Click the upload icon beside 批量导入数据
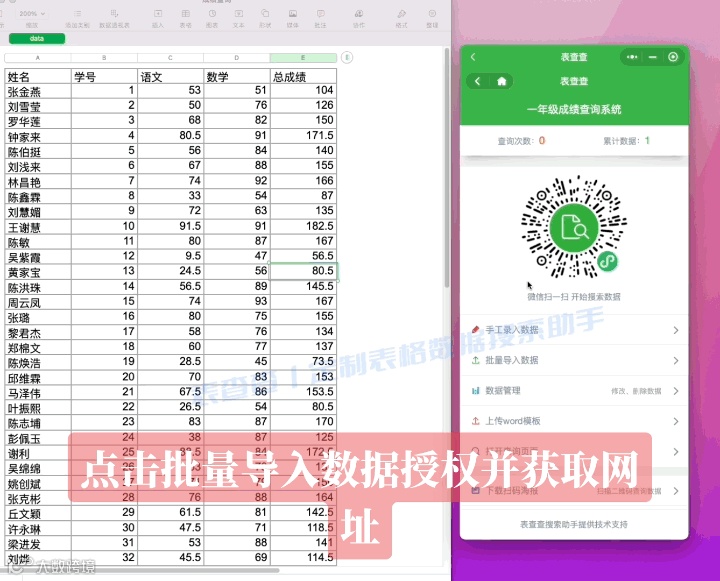720x581 pixels. coord(476,360)
